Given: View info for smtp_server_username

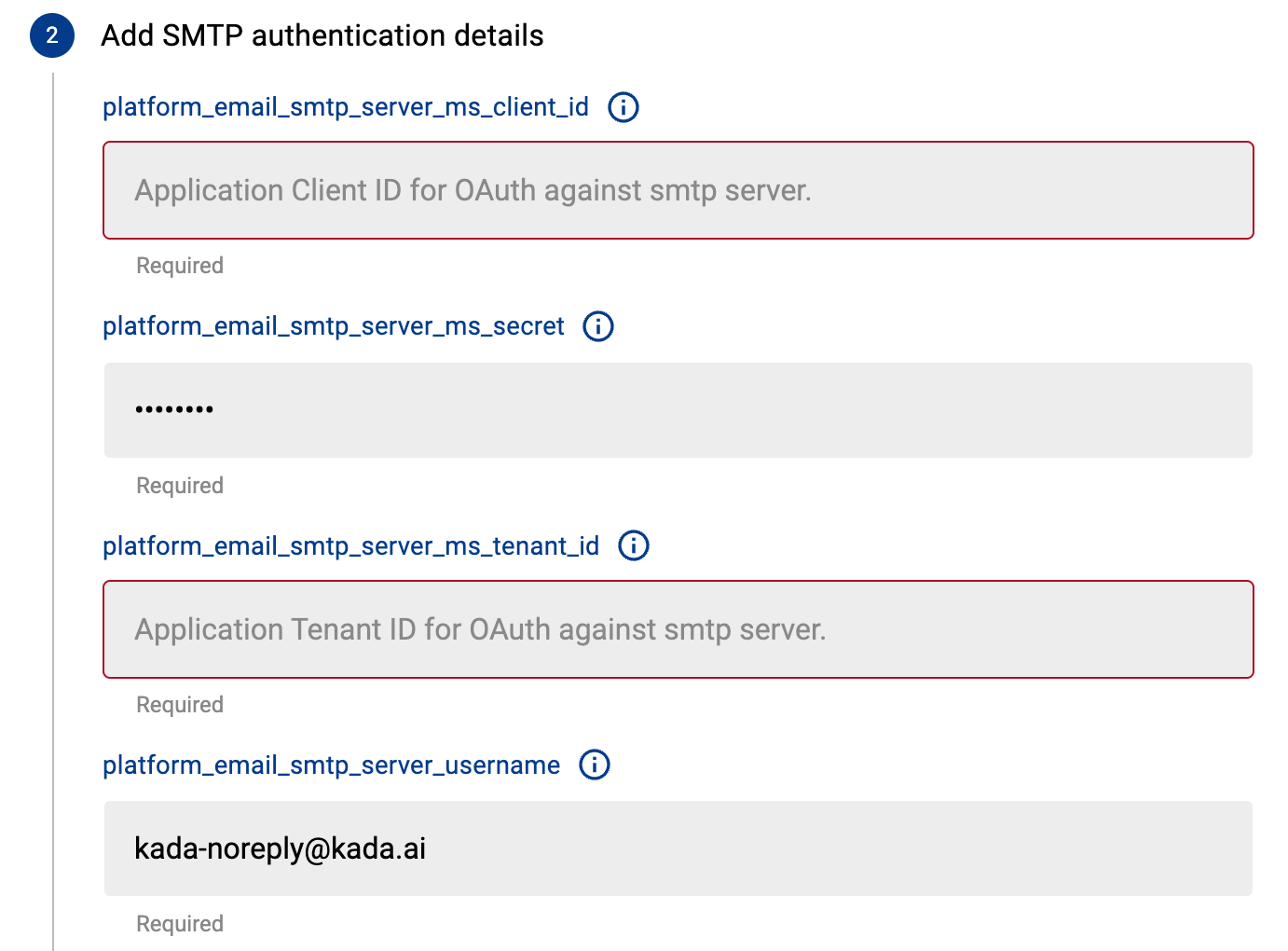Looking at the screenshot, I should [x=595, y=765].
